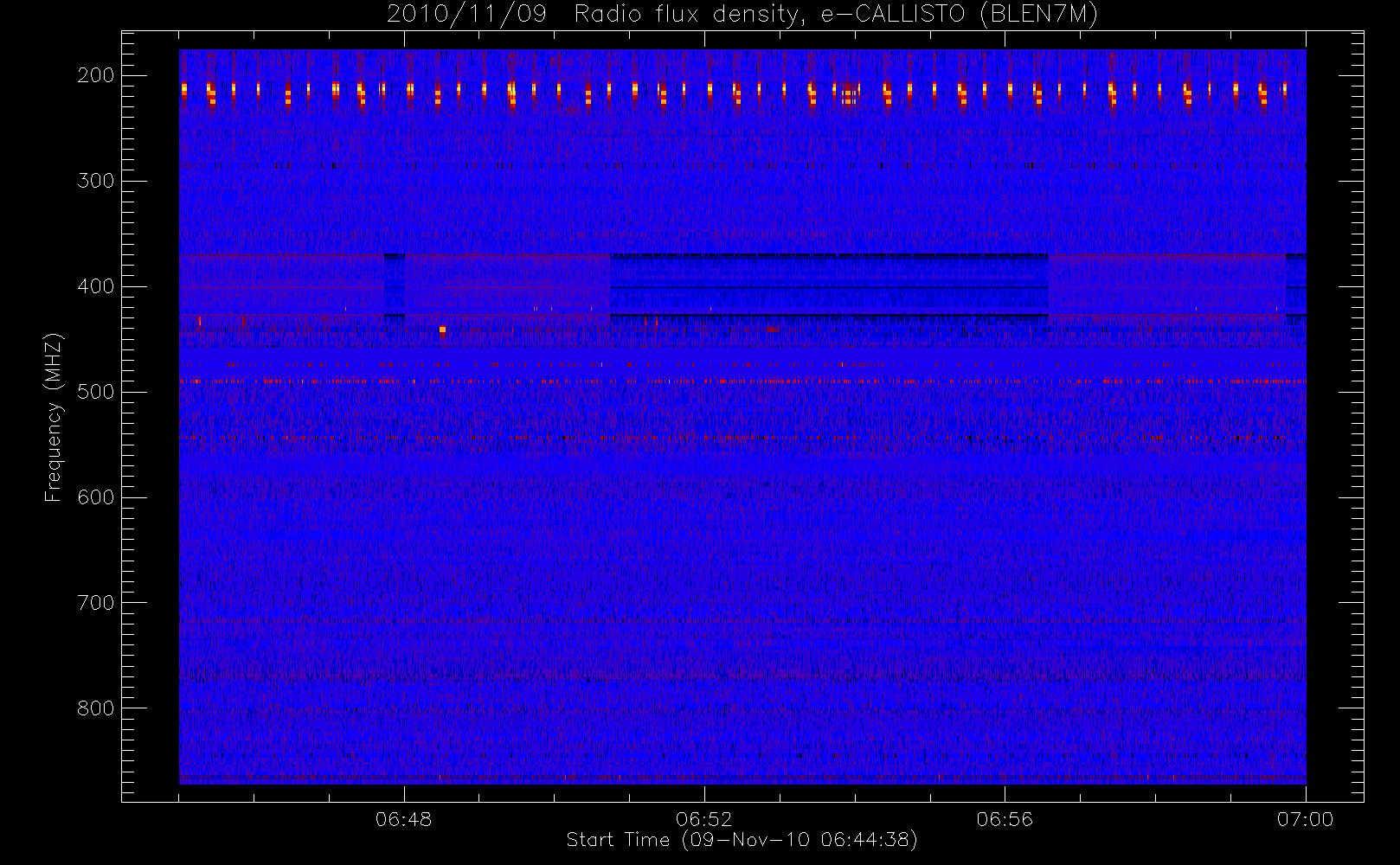Click the 'Frequency (MHz)' y-axis label
Viewport: 1400px width, 865px height.
54,417
